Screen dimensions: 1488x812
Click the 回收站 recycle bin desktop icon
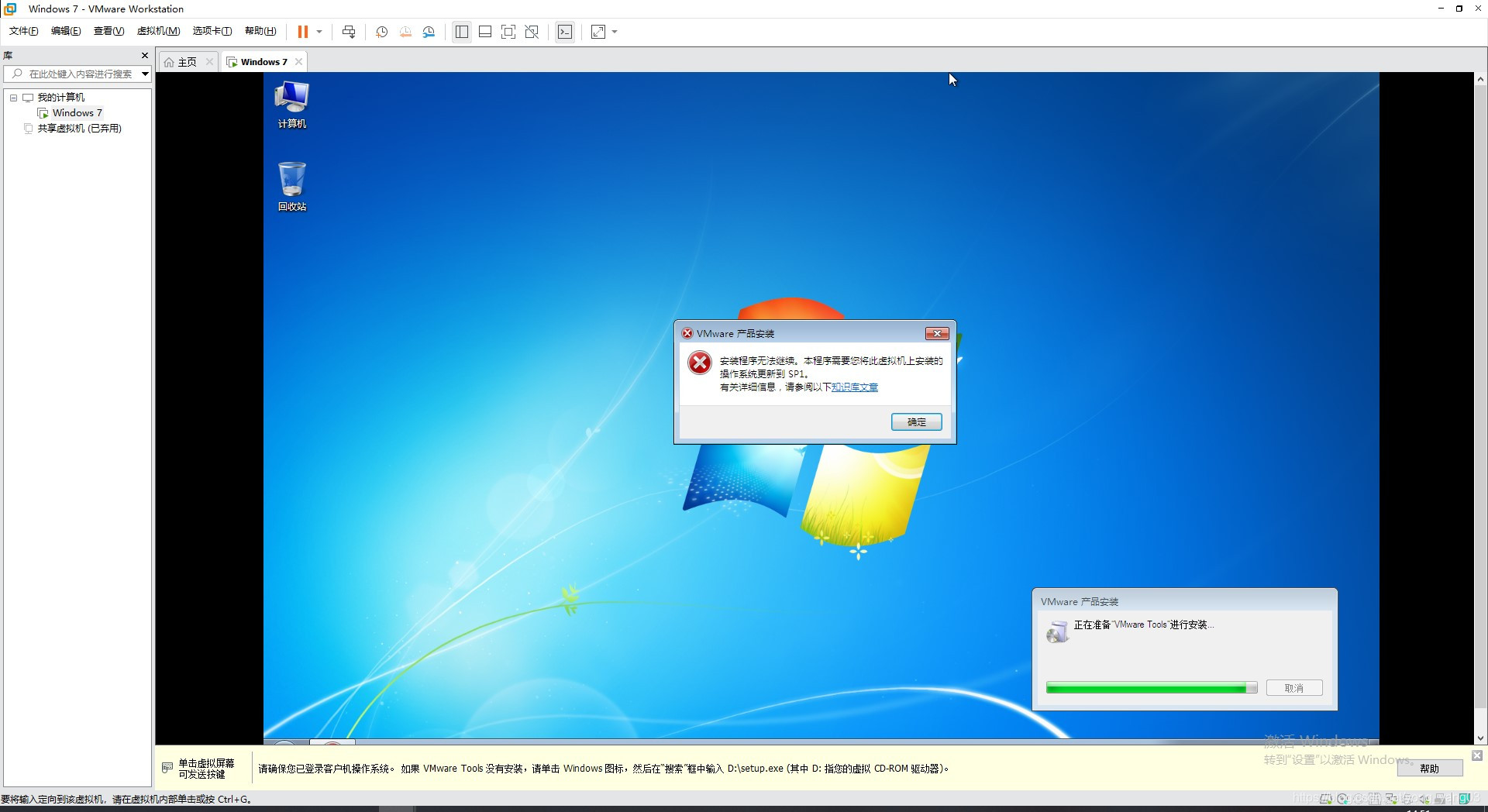click(292, 187)
